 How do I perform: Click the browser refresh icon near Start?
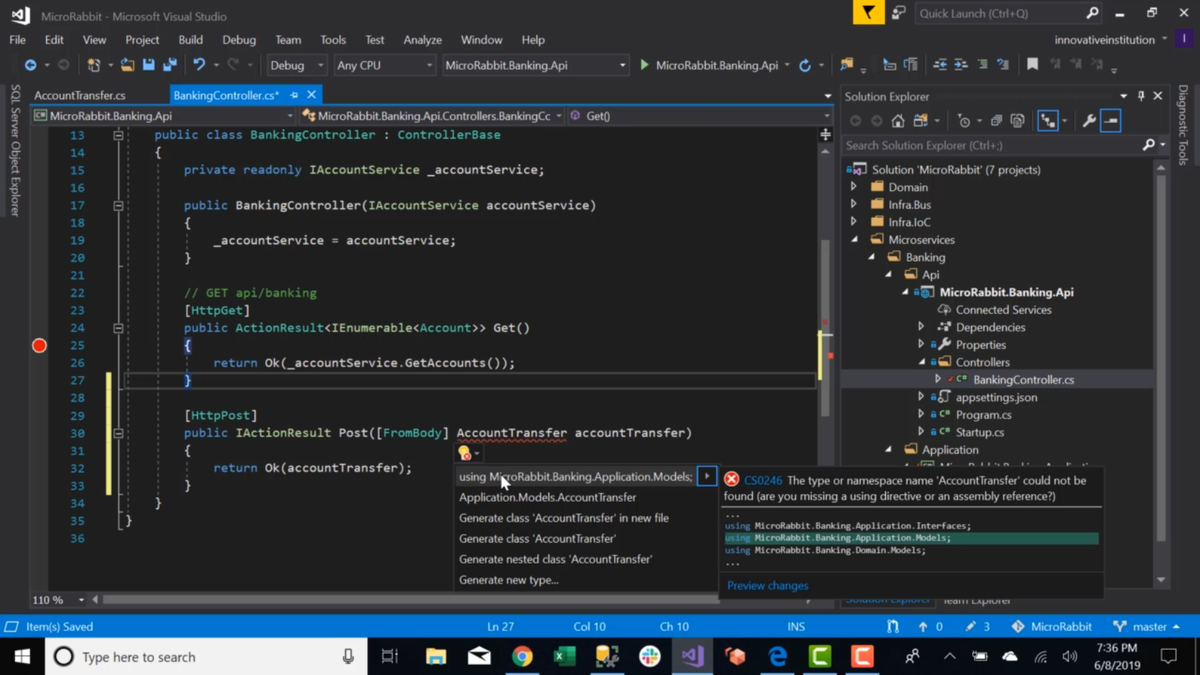click(x=805, y=65)
